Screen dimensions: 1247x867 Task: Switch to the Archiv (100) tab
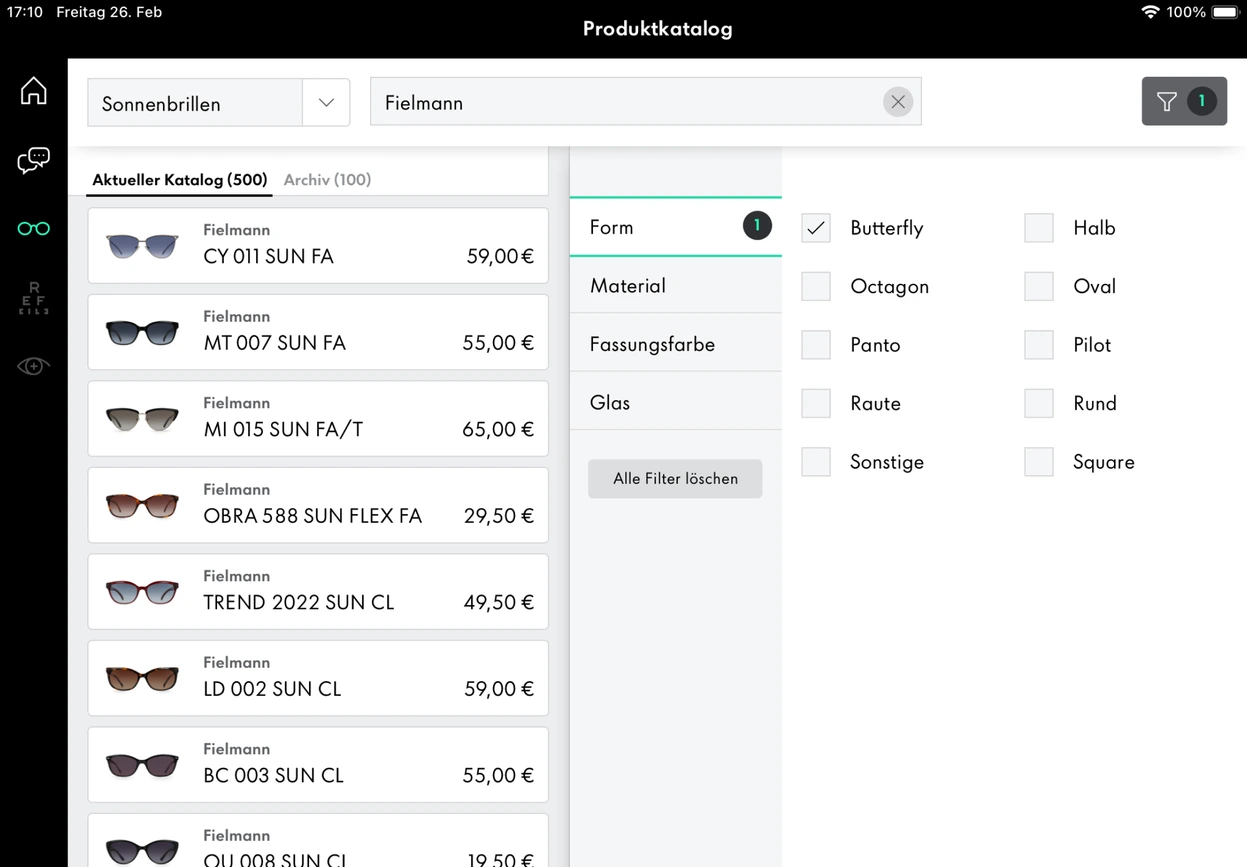pos(327,180)
